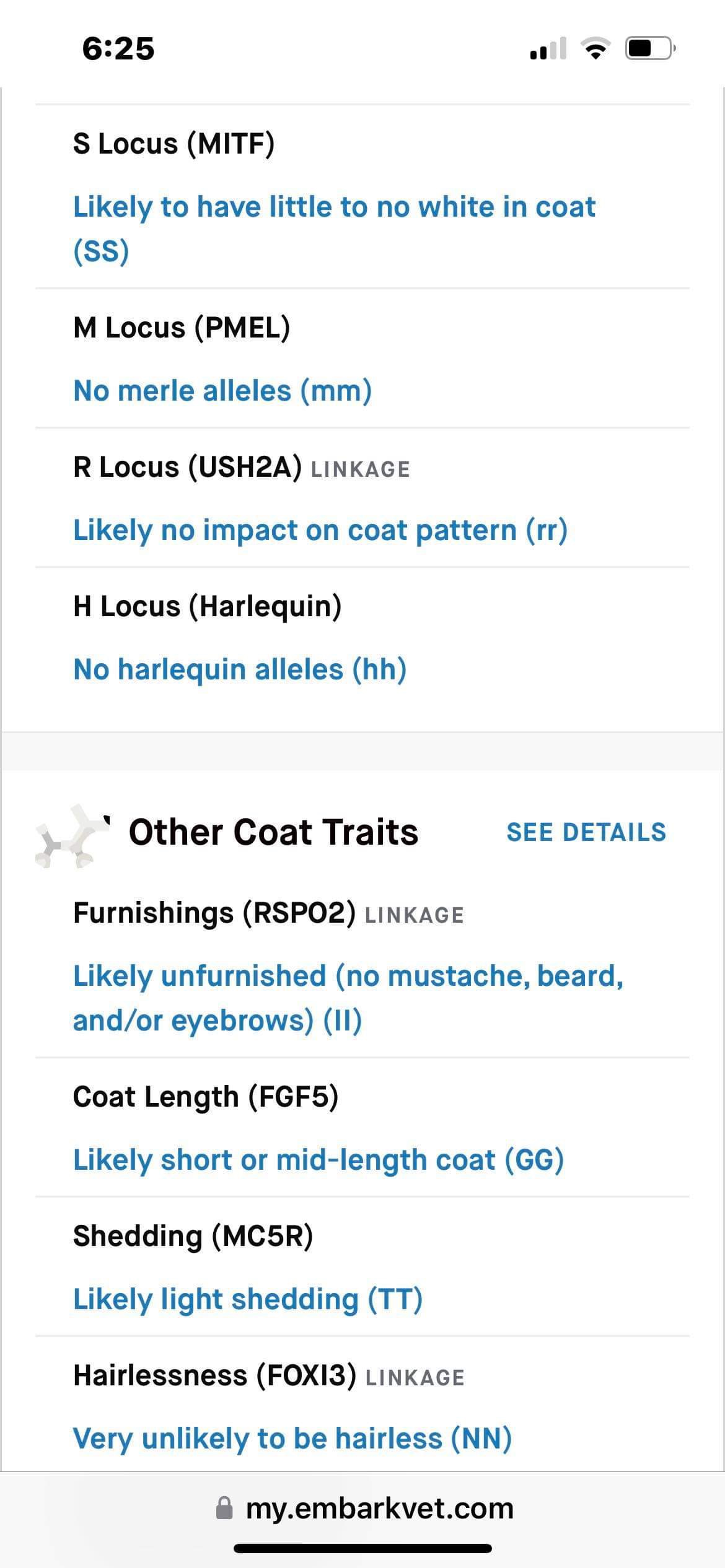Tap the Other Coat Traits heading
Screen dimensions: 725x1568
coord(273,832)
